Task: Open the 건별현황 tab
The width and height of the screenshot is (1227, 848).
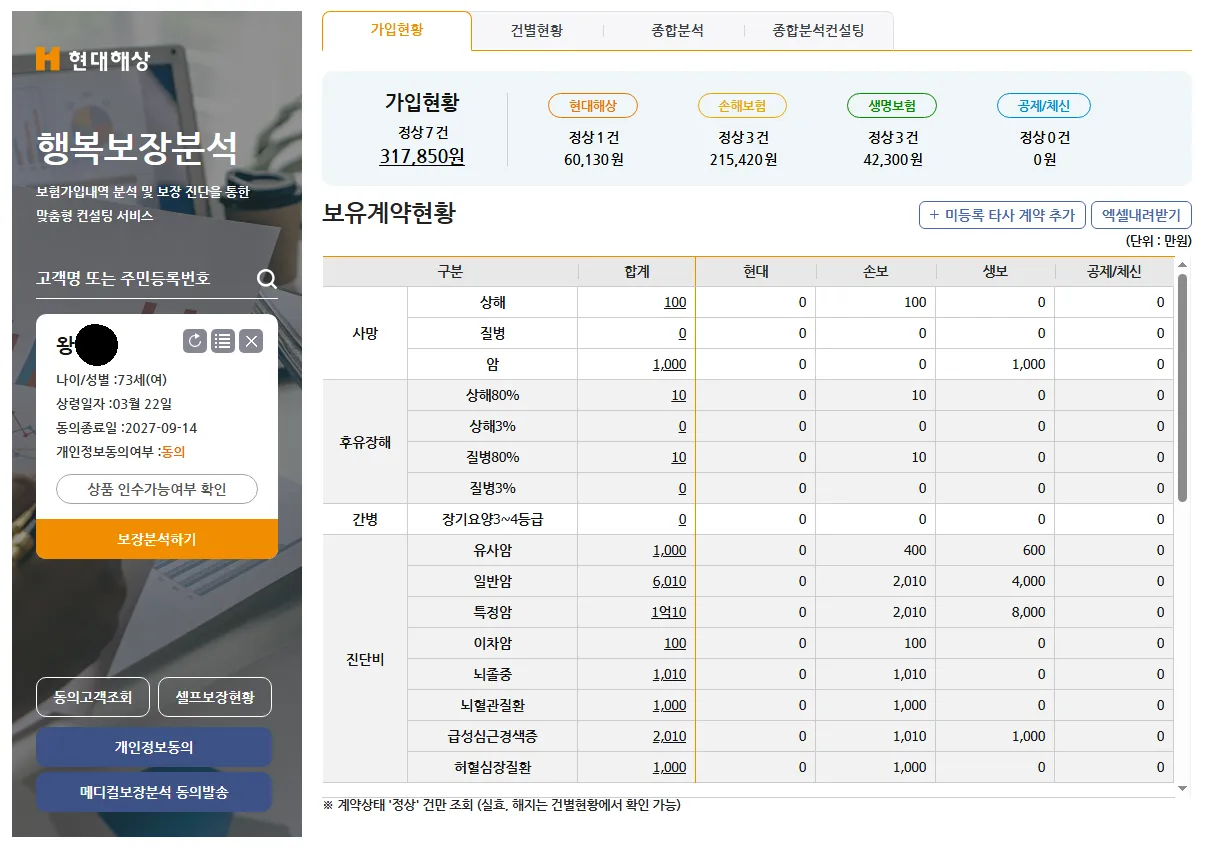Action: [537, 31]
